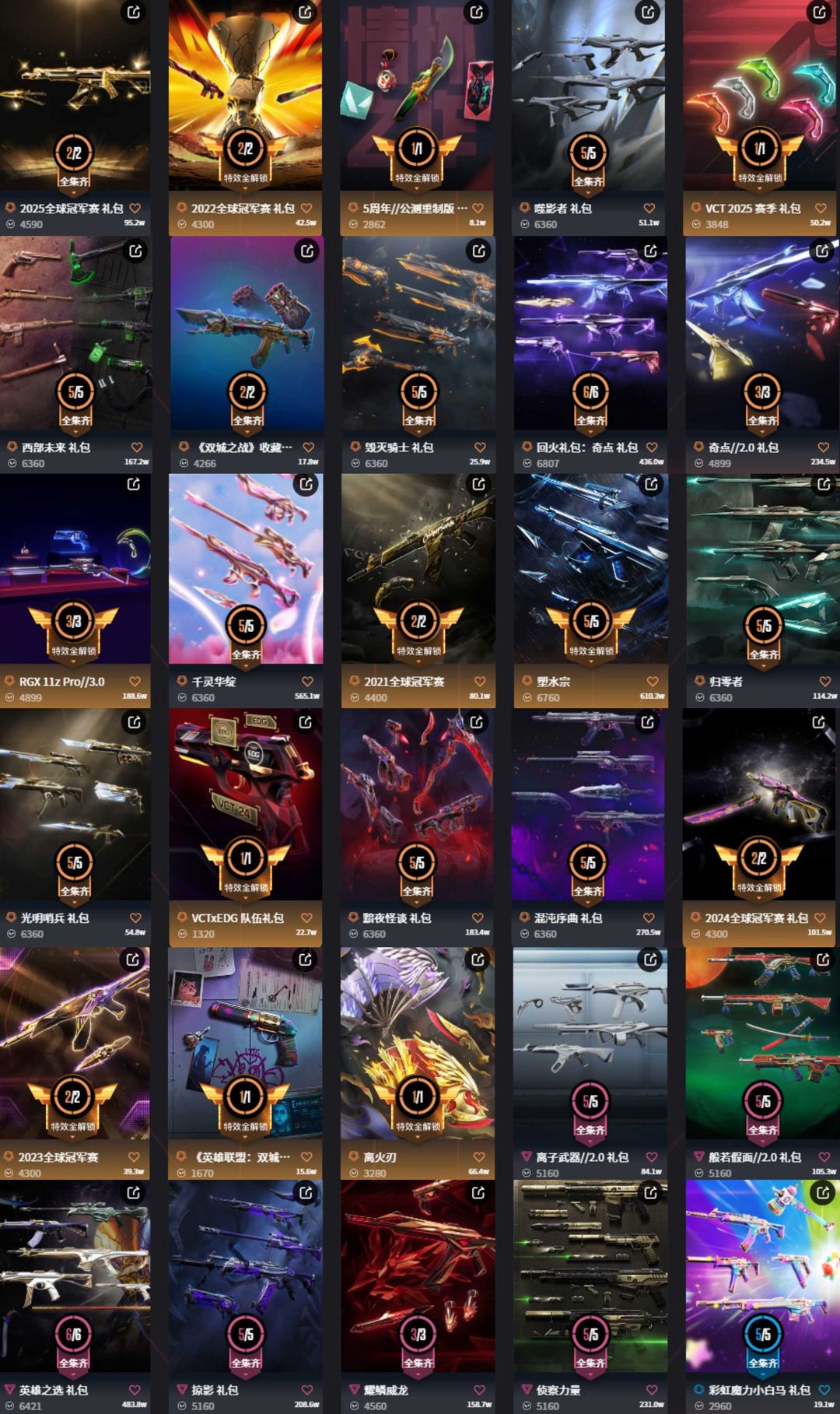Viewport: 840px width, 1414px height.
Task: Share the 千灵华绽 bundle card
Action: (x=306, y=484)
